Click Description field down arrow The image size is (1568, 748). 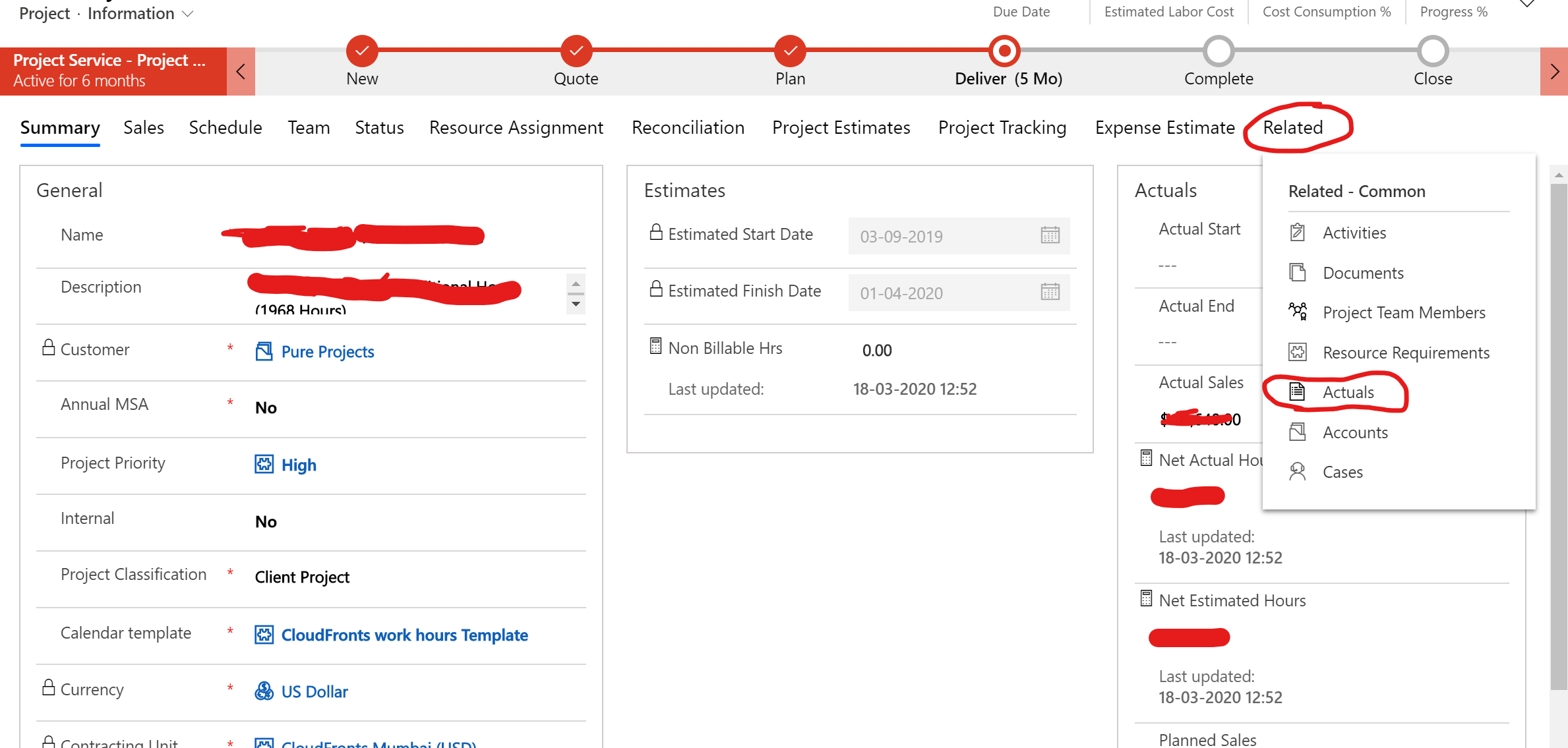[576, 304]
